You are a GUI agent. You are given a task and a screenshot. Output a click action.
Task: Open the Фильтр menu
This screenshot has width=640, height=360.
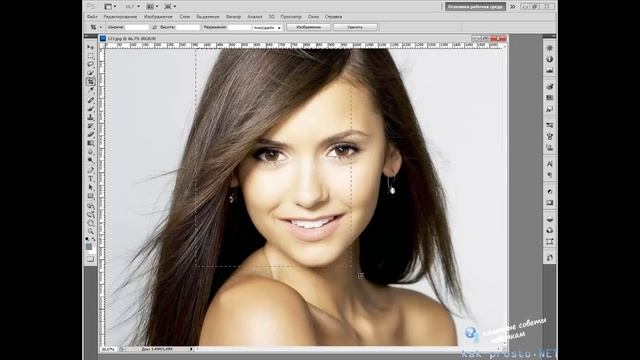(233, 17)
